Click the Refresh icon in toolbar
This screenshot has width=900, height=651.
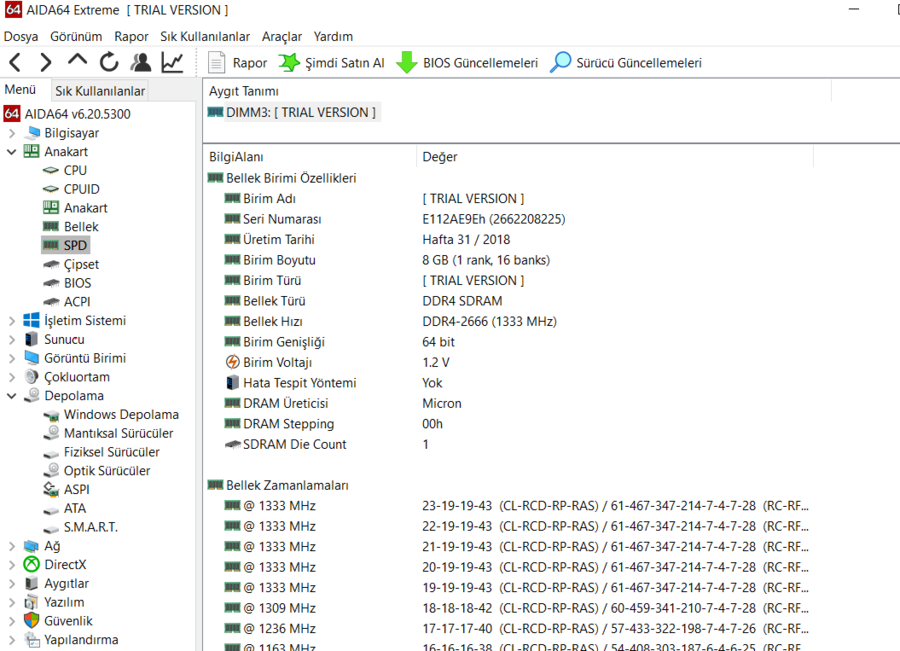click(109, 62)
